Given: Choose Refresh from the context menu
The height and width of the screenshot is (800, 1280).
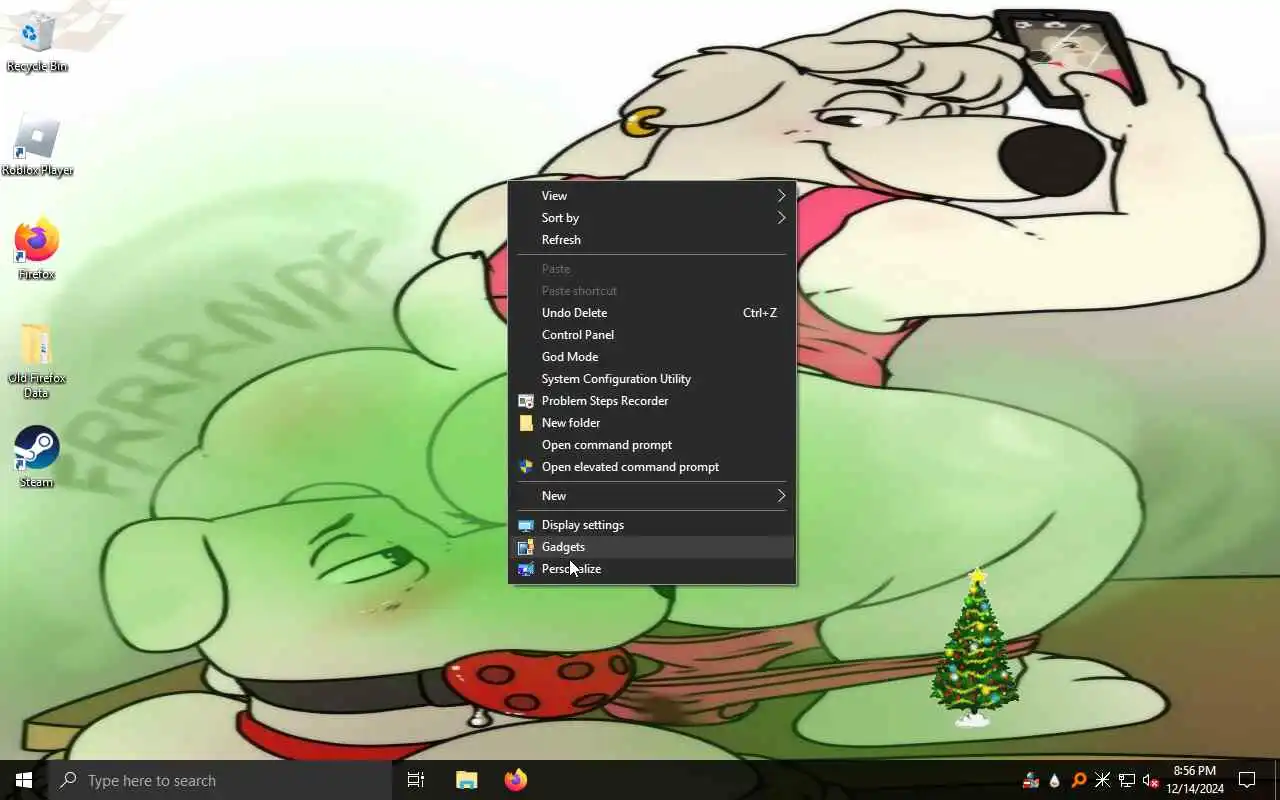Looking at the screenshot, I should coord(652,240).
